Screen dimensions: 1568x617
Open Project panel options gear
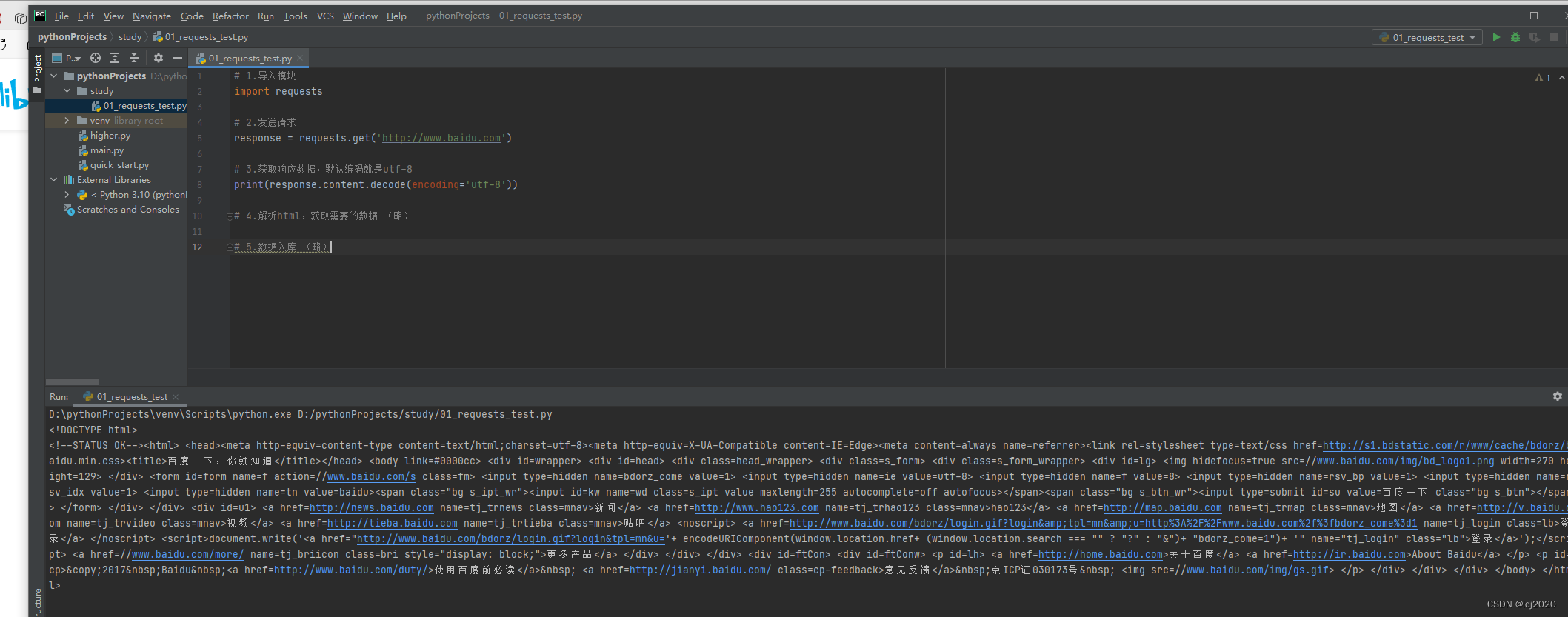(x=158, y=58)
